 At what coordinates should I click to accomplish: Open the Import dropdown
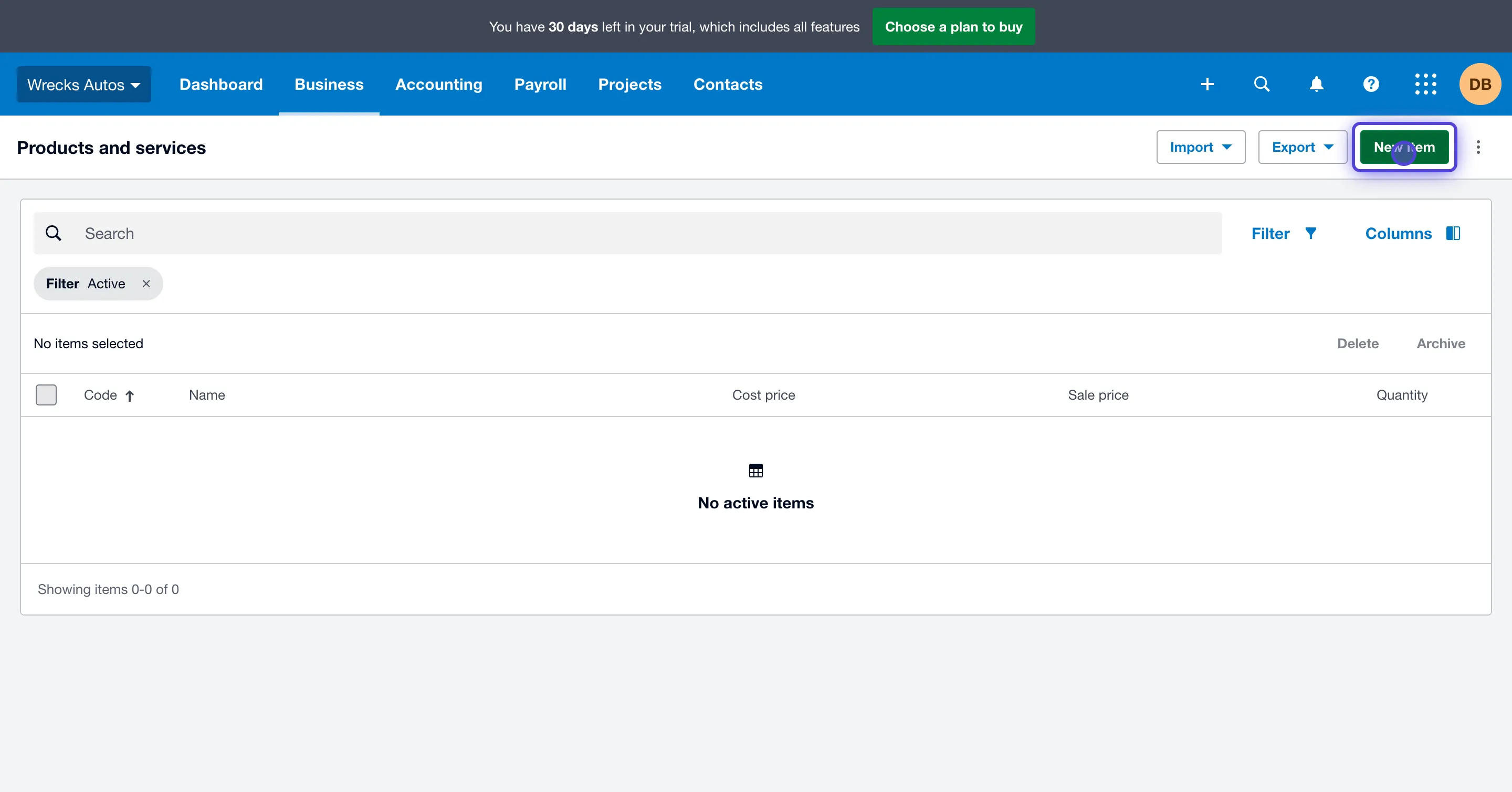coord(1200,147)
